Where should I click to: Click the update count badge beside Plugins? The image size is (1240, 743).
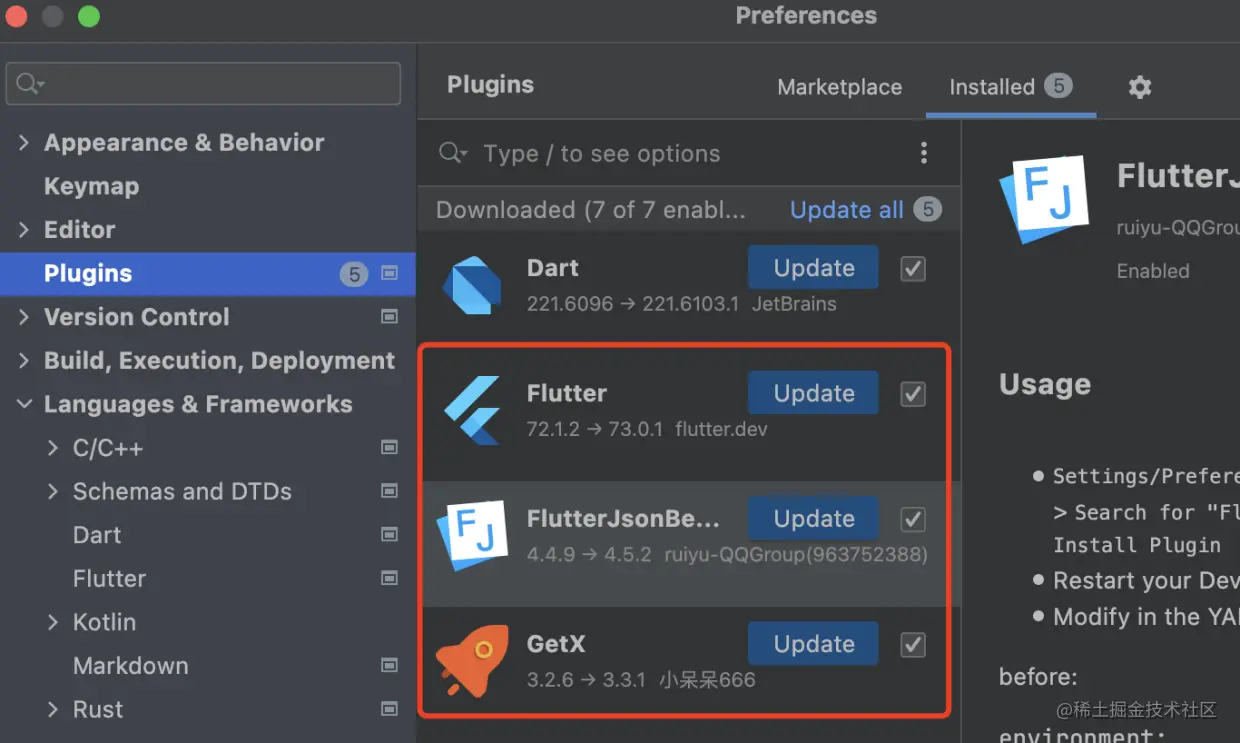[x=354, y=274]
